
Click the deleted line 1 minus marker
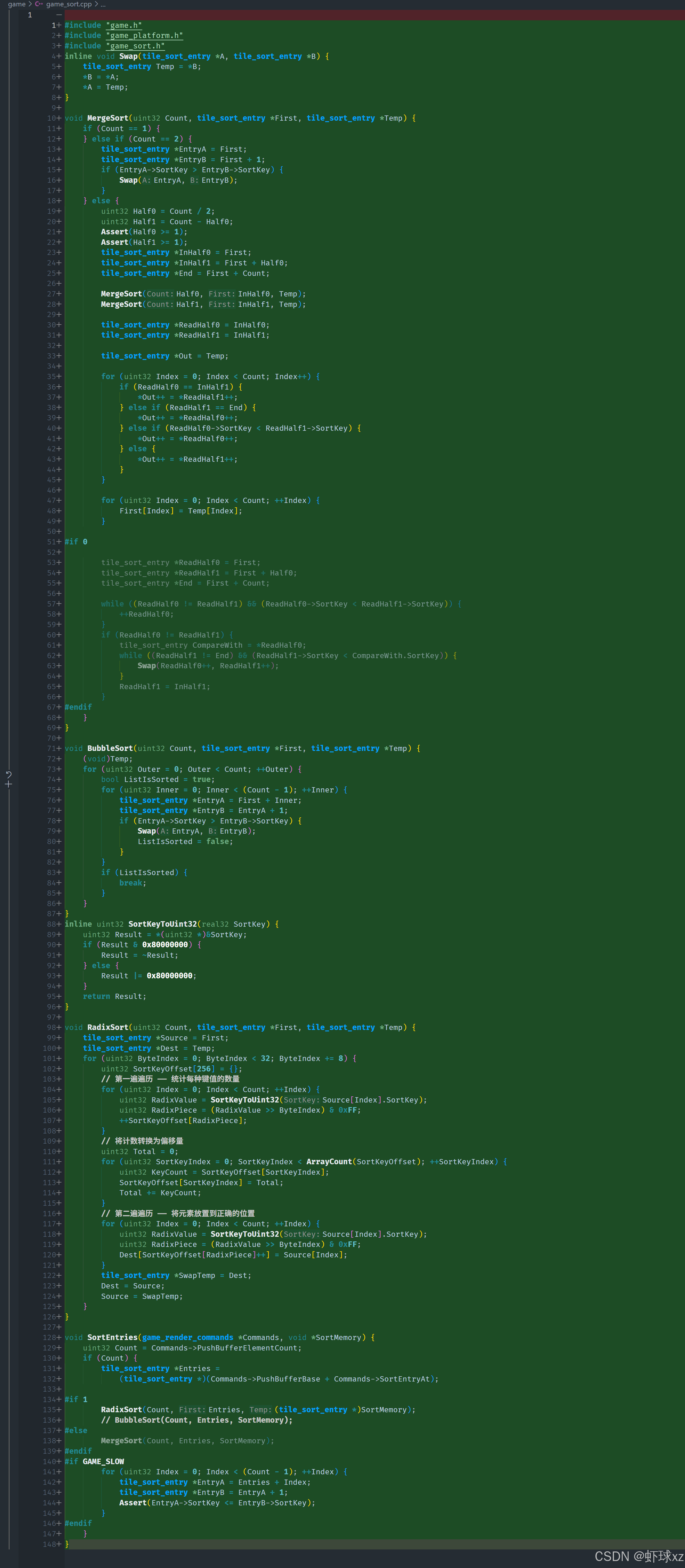[59, 15]
